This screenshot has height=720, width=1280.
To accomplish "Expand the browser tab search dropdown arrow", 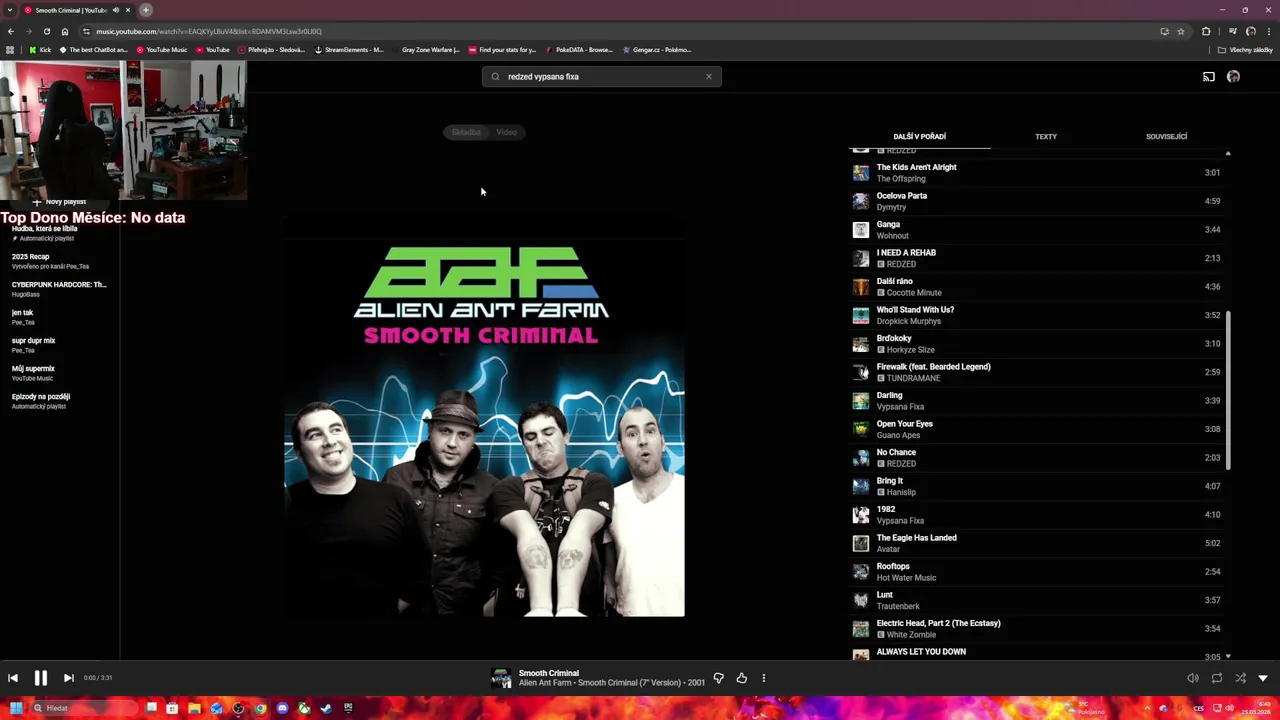I will tap(9, 10).
